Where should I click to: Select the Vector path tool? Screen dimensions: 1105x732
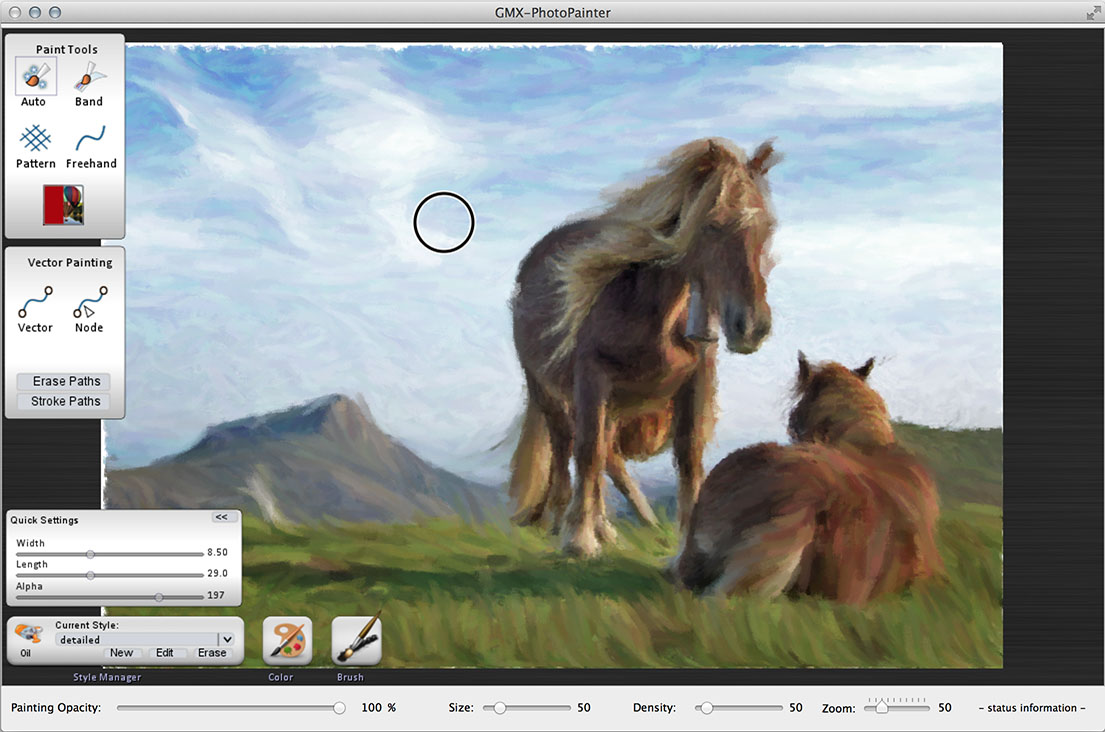[x=35, y=303]
